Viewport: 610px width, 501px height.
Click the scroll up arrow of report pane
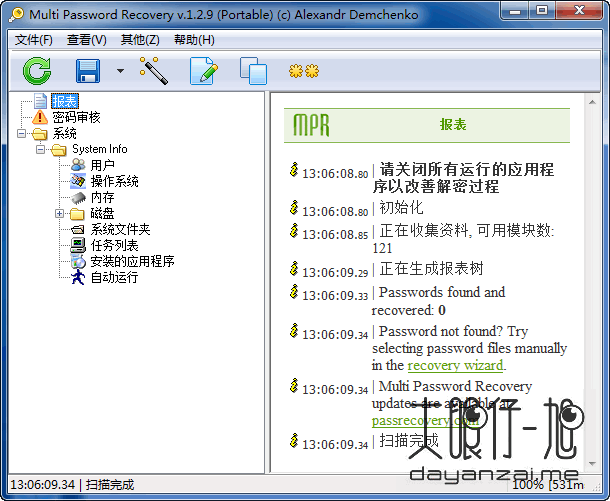(x=592, y=102)
